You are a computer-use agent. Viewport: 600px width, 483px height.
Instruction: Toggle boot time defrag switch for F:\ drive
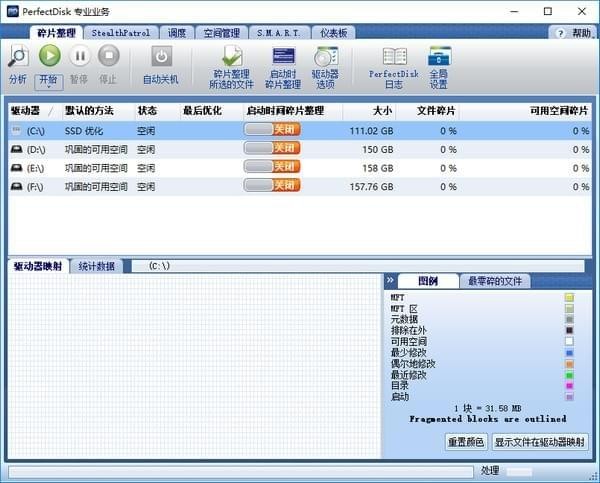click(272, 185)
